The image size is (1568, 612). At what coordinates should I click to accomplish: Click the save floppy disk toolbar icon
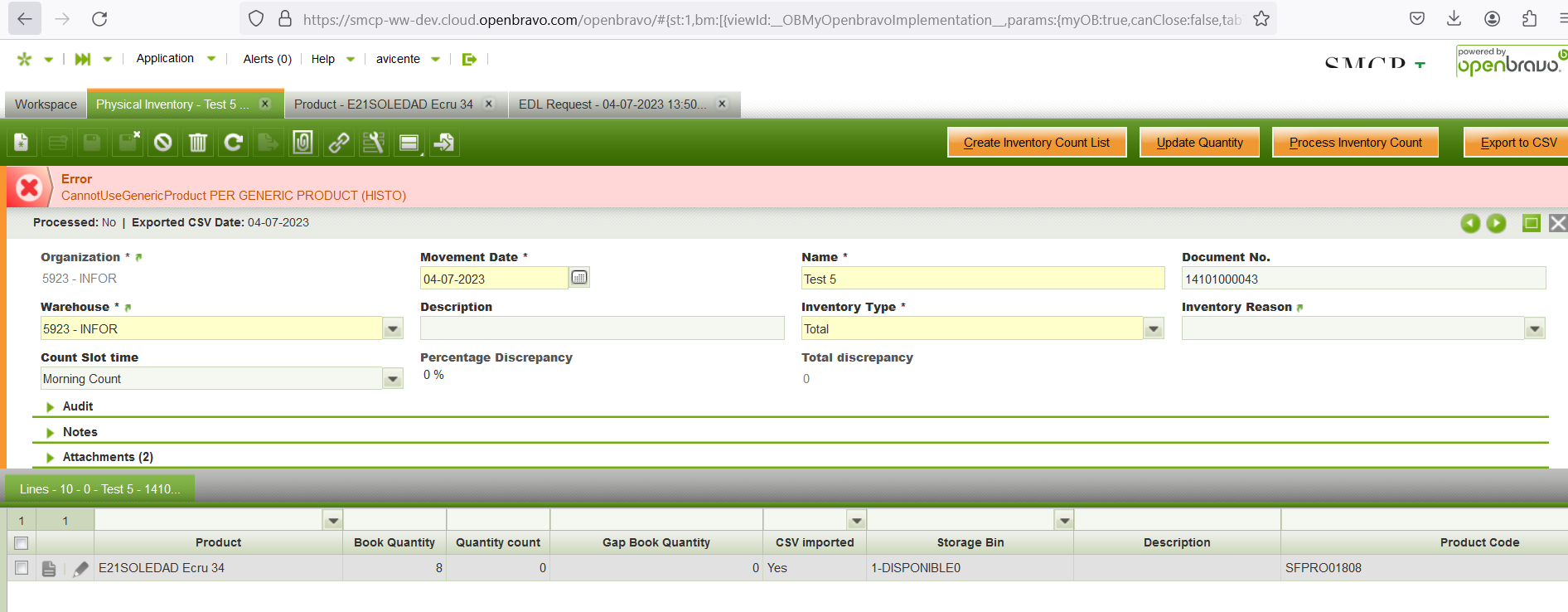[92, 143]
